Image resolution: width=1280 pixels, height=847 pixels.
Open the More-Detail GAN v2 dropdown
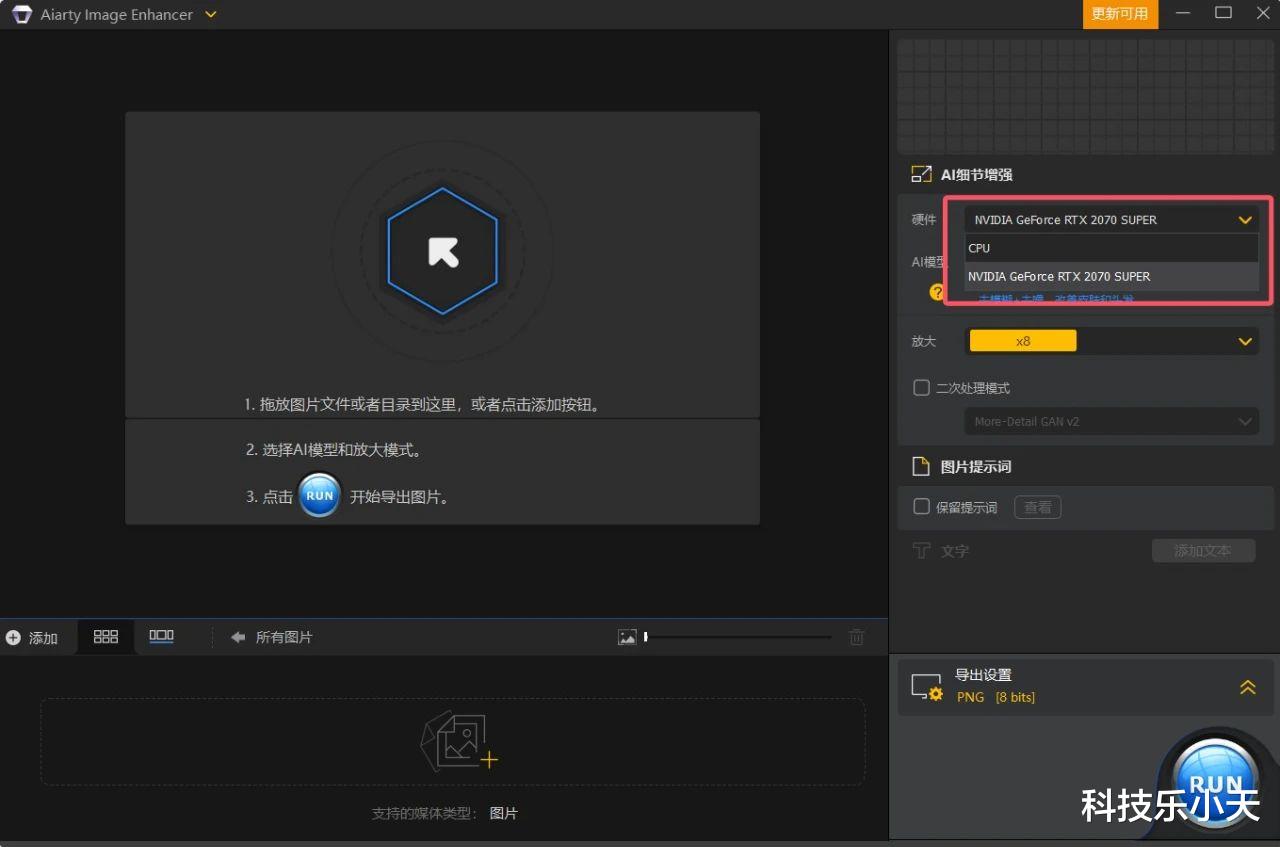[1111, 422]
